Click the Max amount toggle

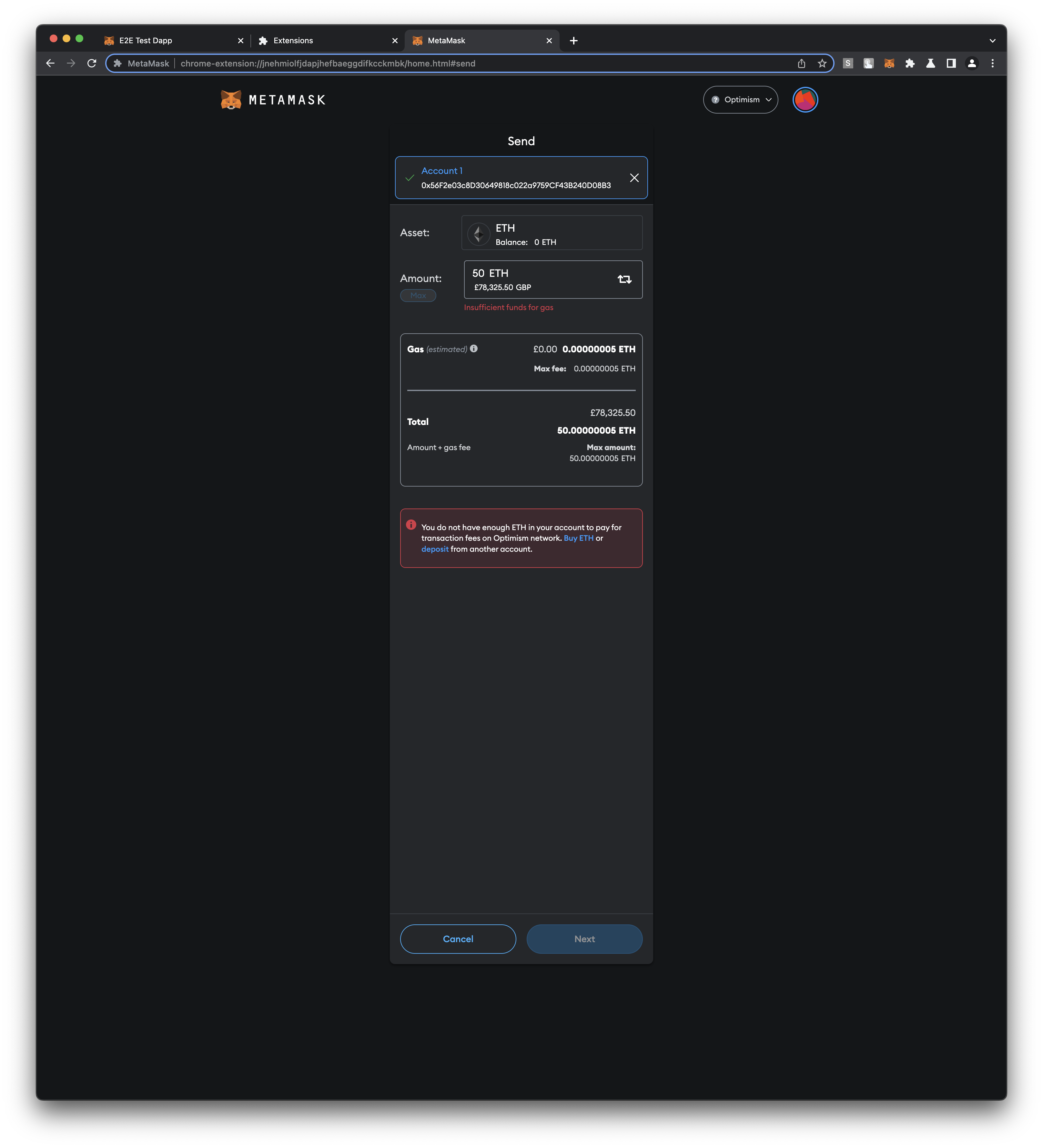click(418, 296)
